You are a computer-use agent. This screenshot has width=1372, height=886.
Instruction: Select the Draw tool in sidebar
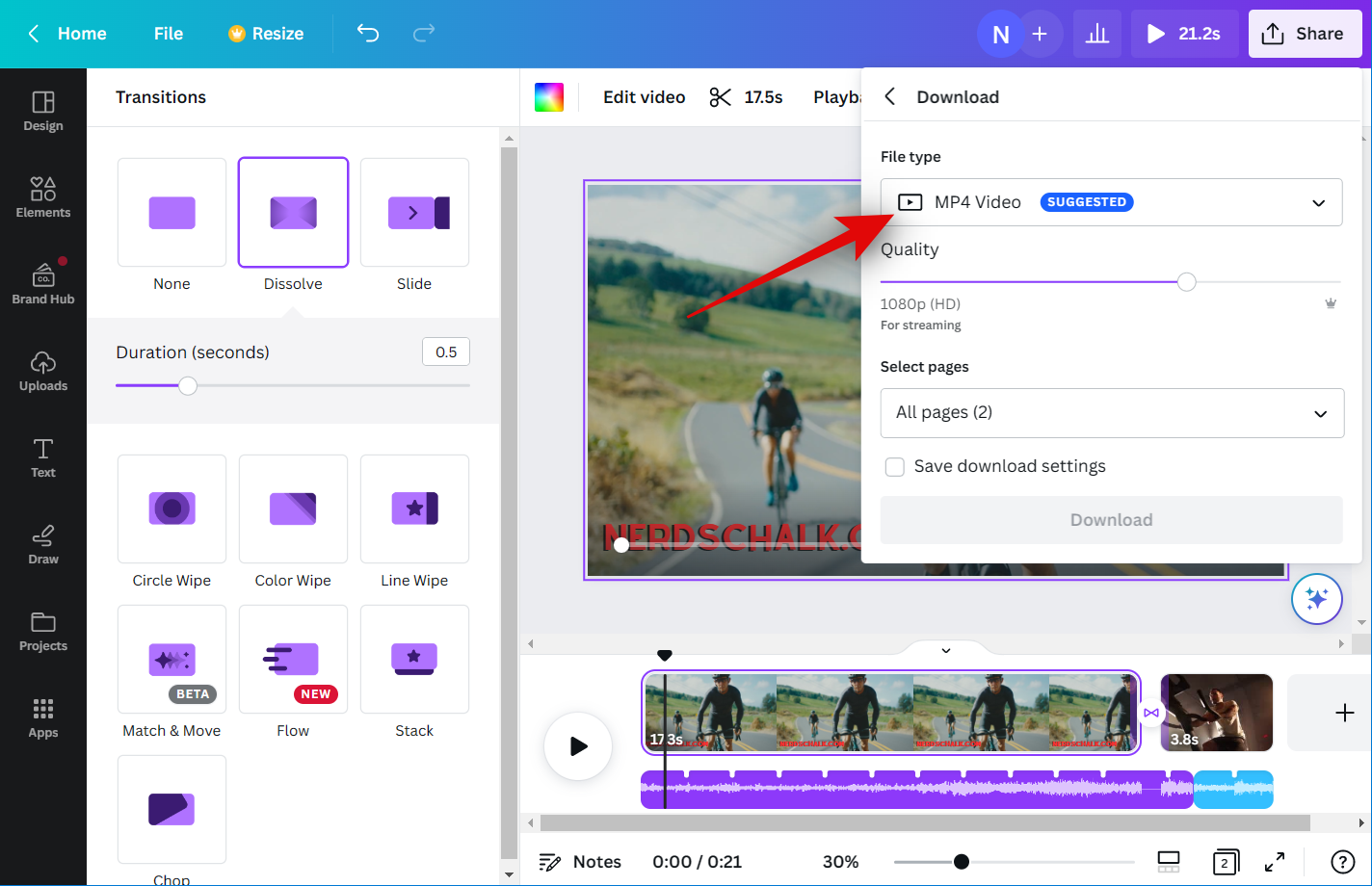[x=42, y=544]
